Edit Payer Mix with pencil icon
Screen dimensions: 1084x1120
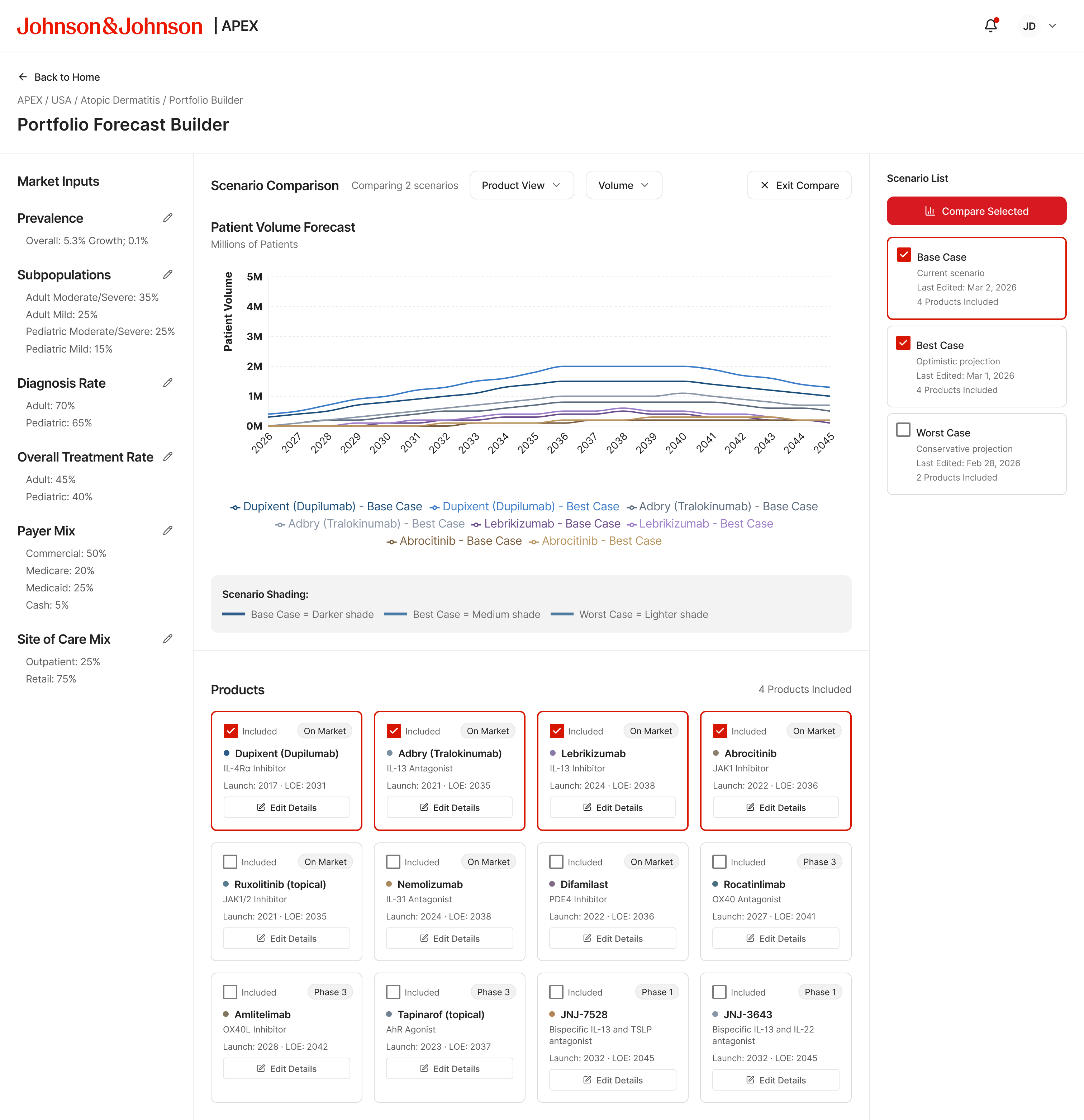pyautogui.click(x=167, y=530)
